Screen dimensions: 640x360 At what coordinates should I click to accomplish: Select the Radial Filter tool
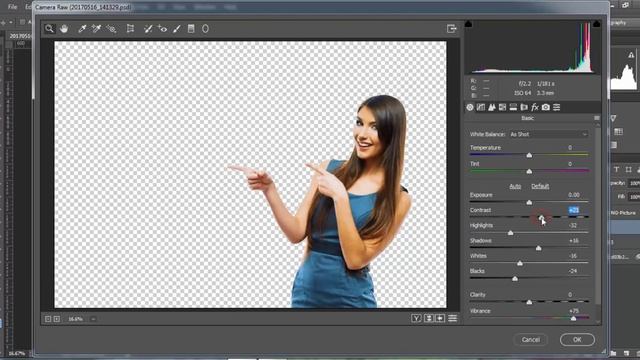pyautogui.click(x=205, y=29)
